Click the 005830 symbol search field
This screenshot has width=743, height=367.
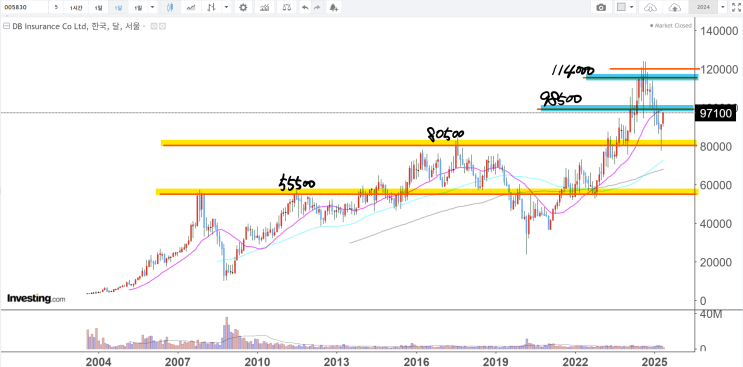(24, 7)
